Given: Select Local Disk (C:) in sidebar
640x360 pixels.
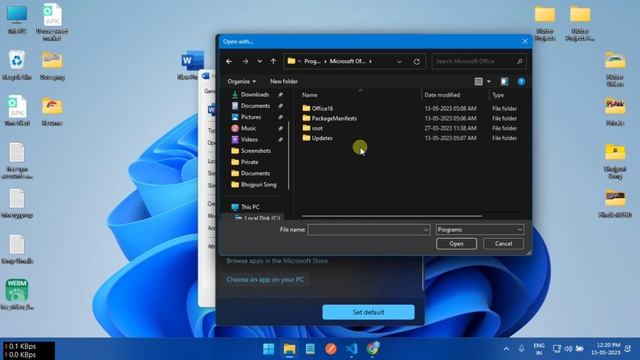Looking at the screenshot, I should [x=262, y=218].
